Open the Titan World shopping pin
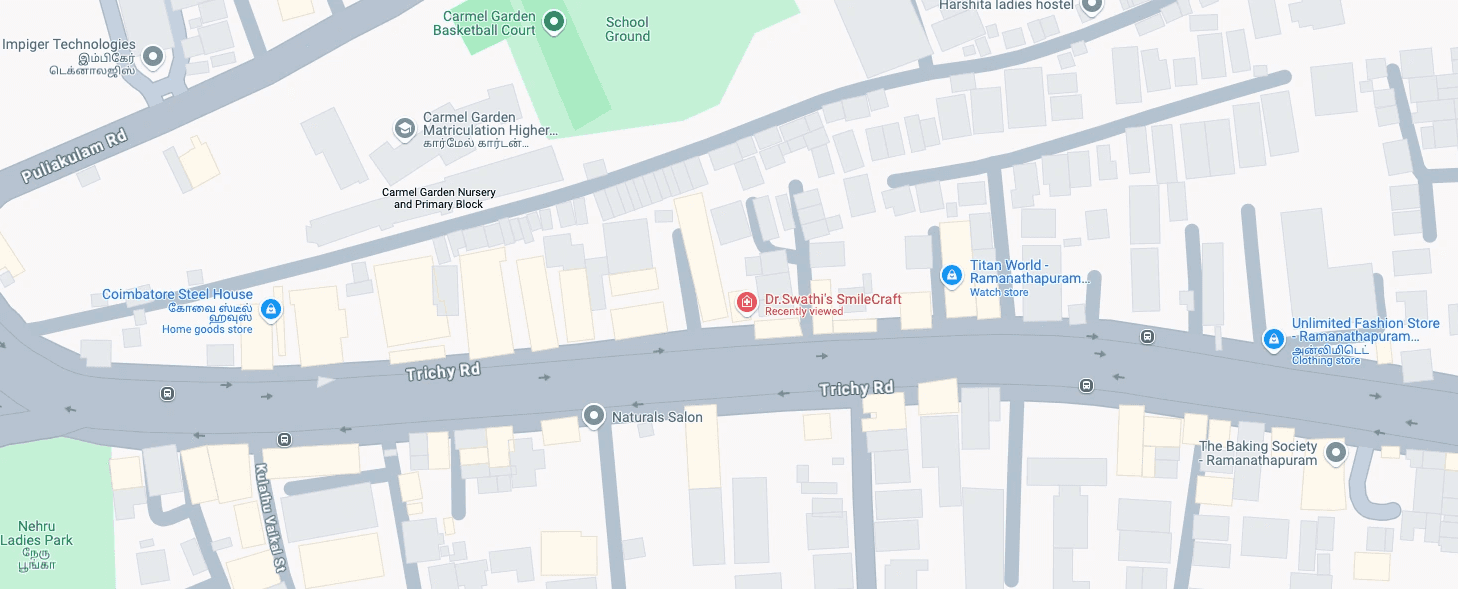This screenshot has height=589, width=1458. [952, 275]
